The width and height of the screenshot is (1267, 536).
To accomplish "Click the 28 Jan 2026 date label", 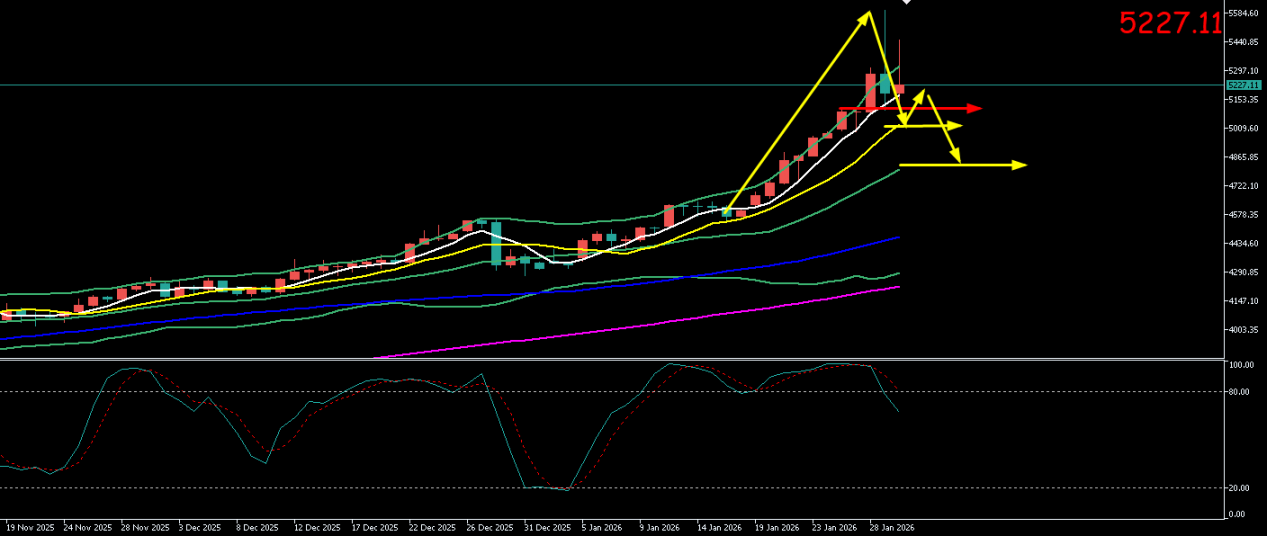I will click(890, 527).
